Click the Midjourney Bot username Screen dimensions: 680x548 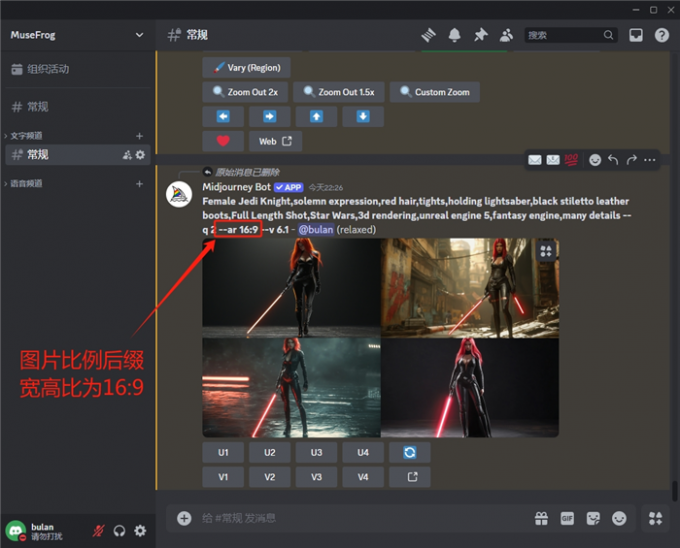pyautogui.click(x=236, y=187)
